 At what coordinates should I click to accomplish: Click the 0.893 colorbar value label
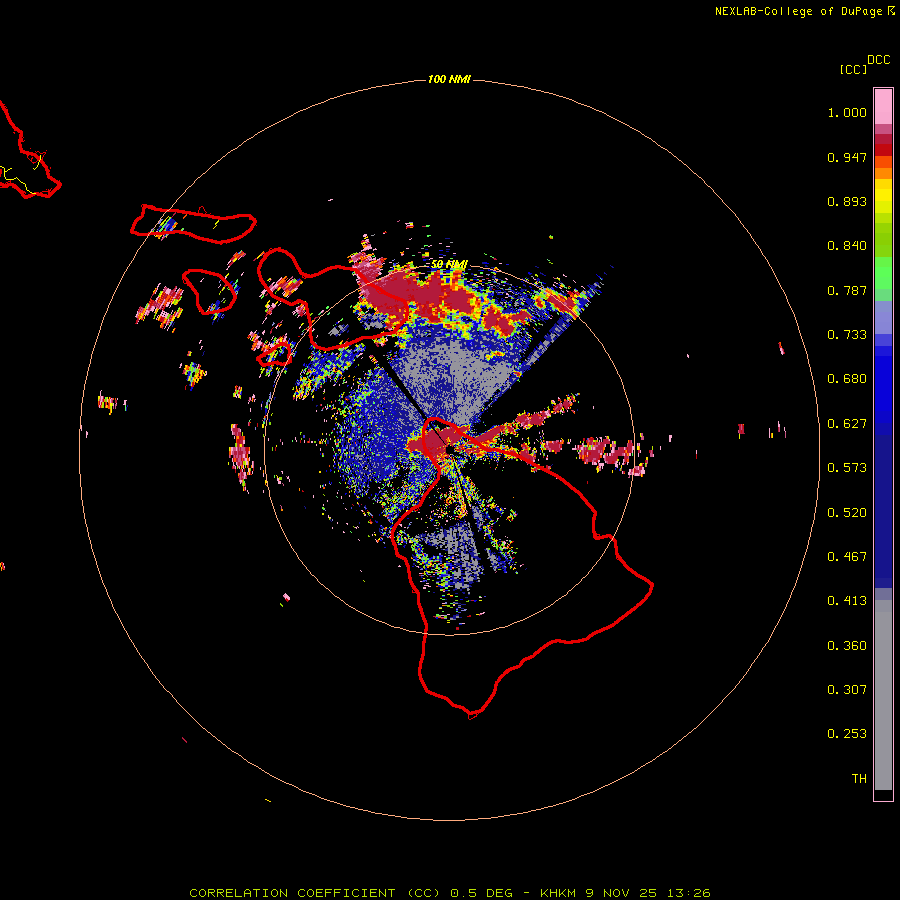coord(847,201)
